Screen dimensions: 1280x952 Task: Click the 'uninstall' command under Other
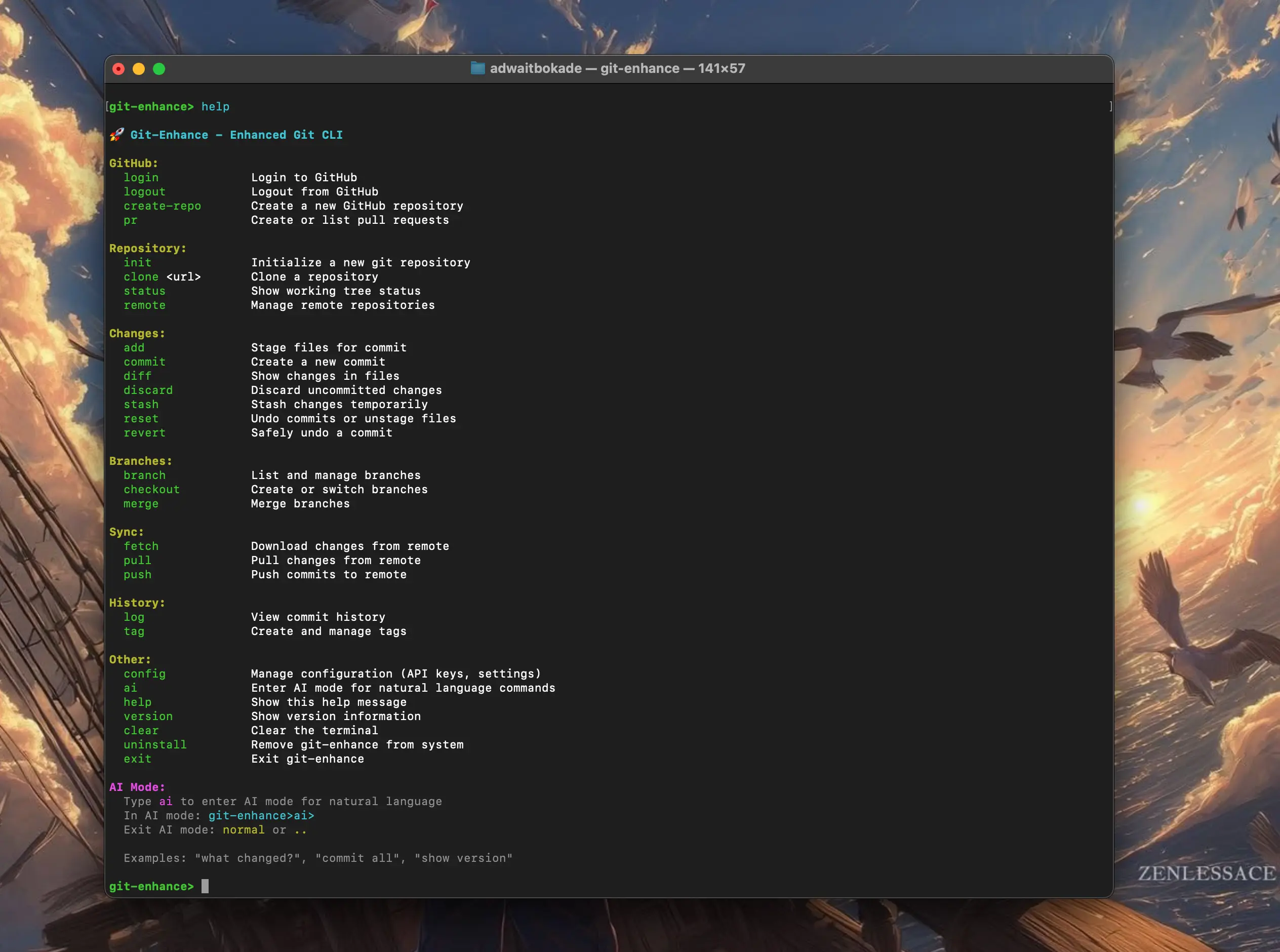155,744
